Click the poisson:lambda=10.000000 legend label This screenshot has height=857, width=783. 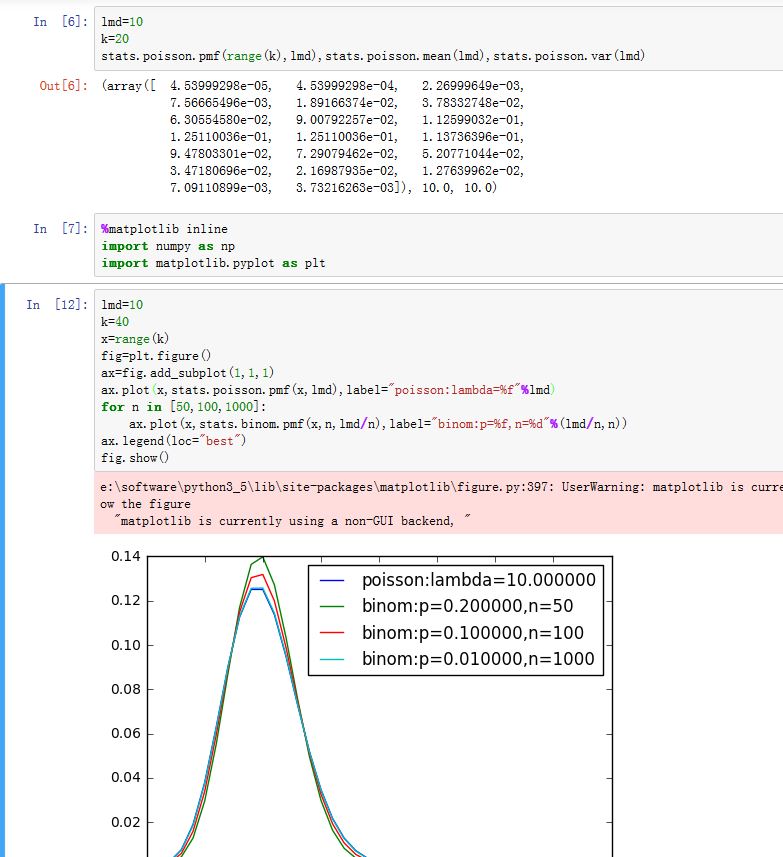tap(478, 581)
